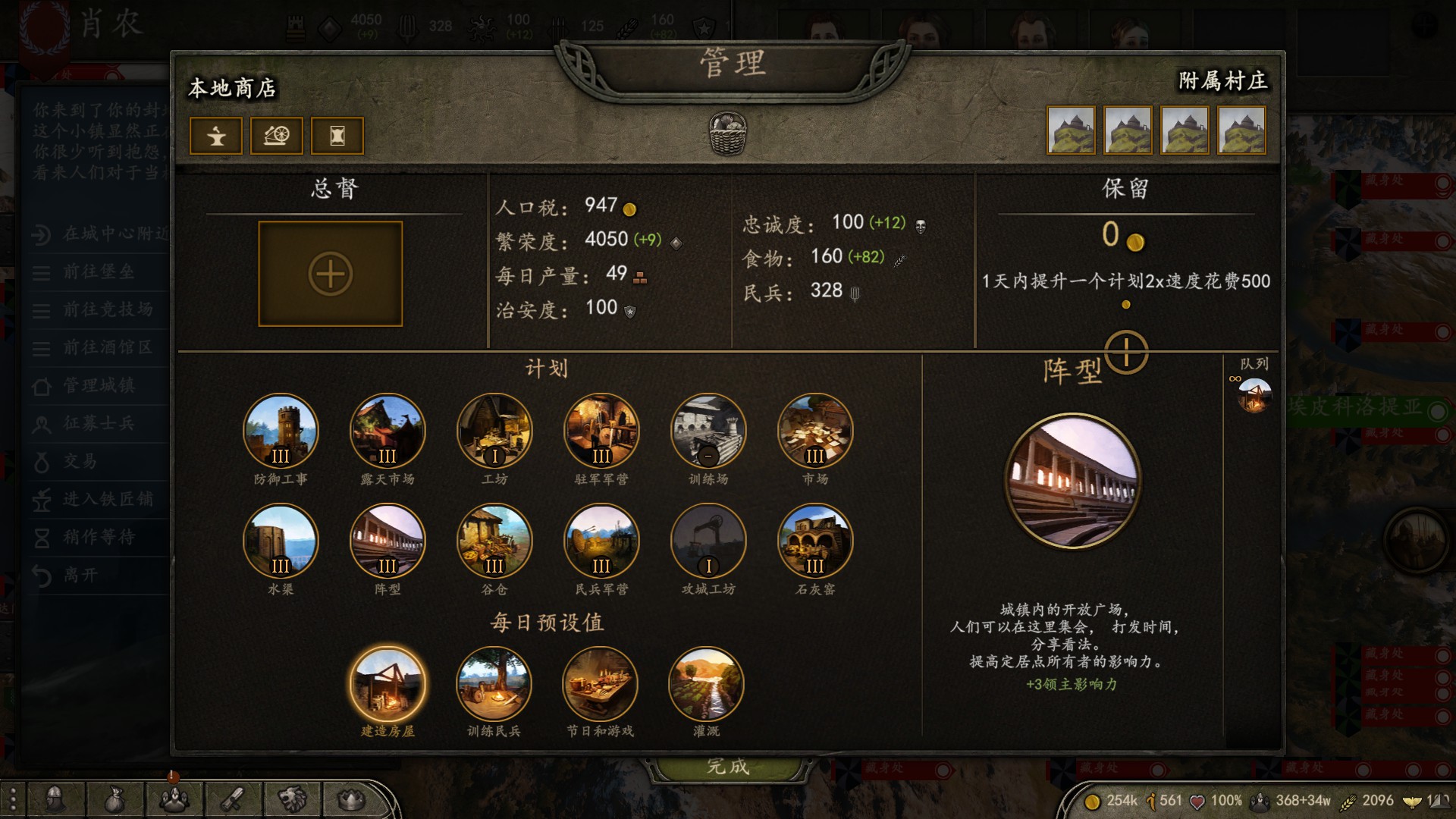
Task: Click the queued building item under 队列
Action: [1254, 396]
